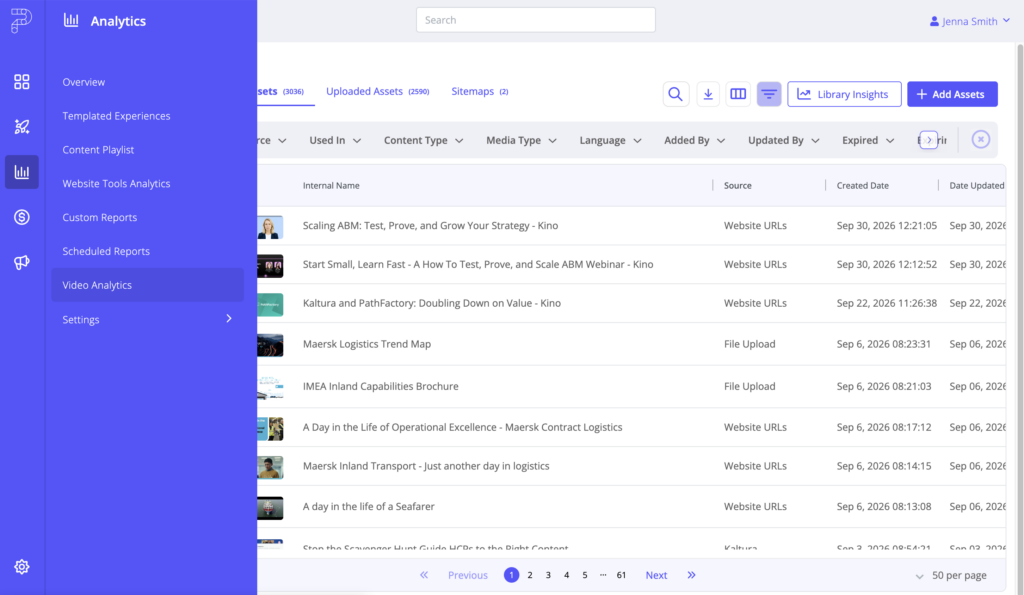
Task: Go to page 2
Action: point(530,575)
